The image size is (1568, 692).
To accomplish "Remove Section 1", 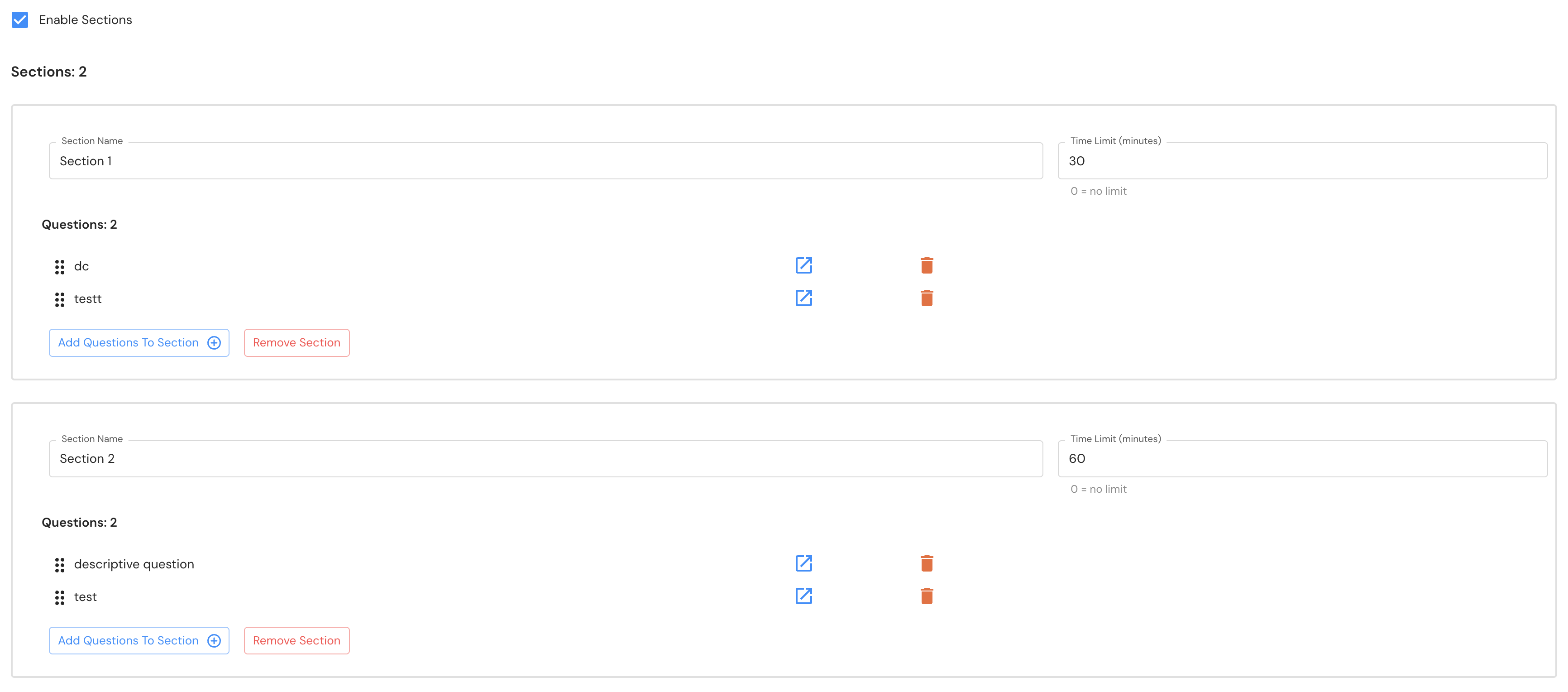I will coord(296,343).
